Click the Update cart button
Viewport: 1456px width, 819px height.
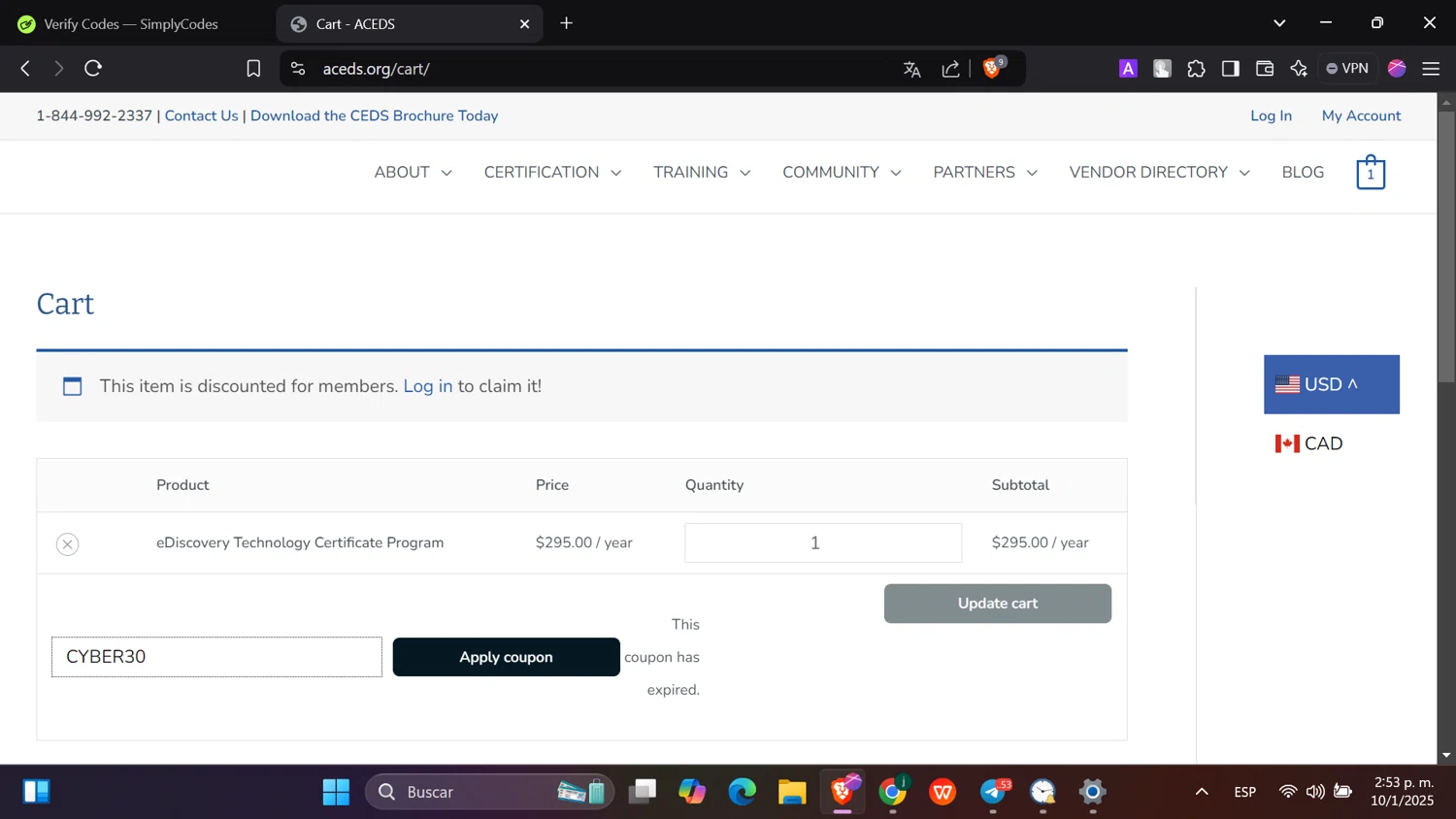point(998,604)
